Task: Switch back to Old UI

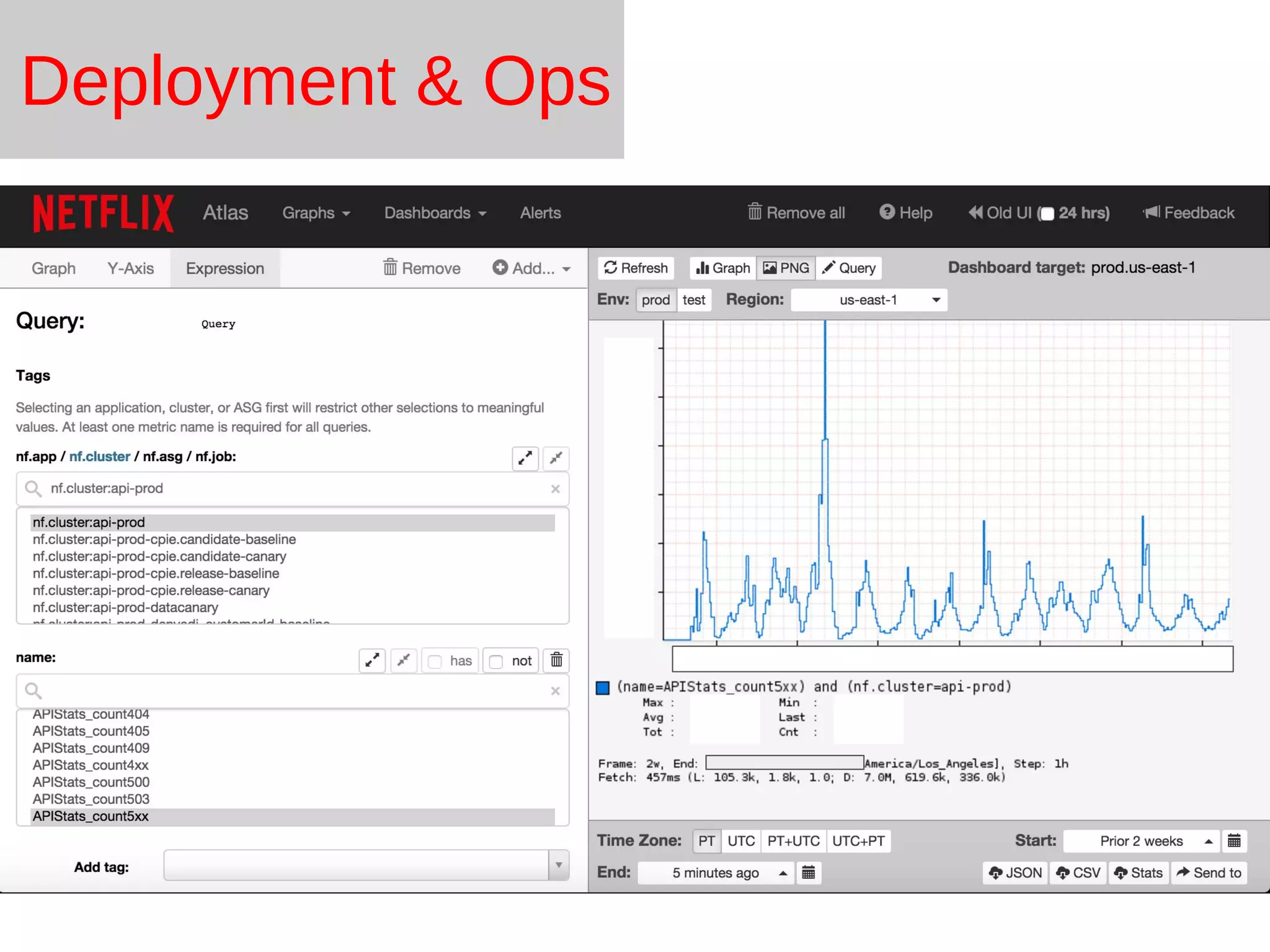Action: [1000, 213]
